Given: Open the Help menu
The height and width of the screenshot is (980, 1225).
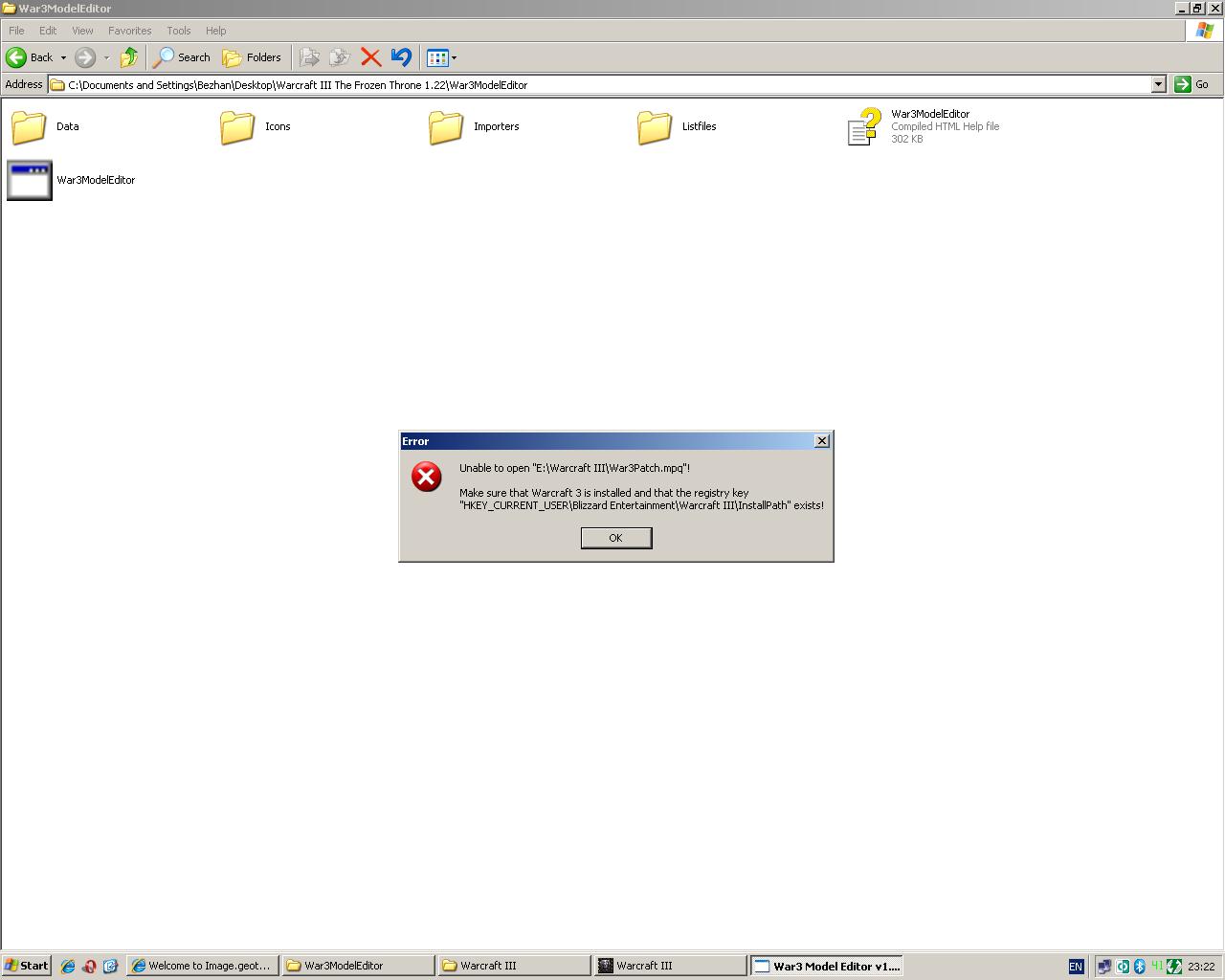Looking at the screenshot, I should (216, 31).
